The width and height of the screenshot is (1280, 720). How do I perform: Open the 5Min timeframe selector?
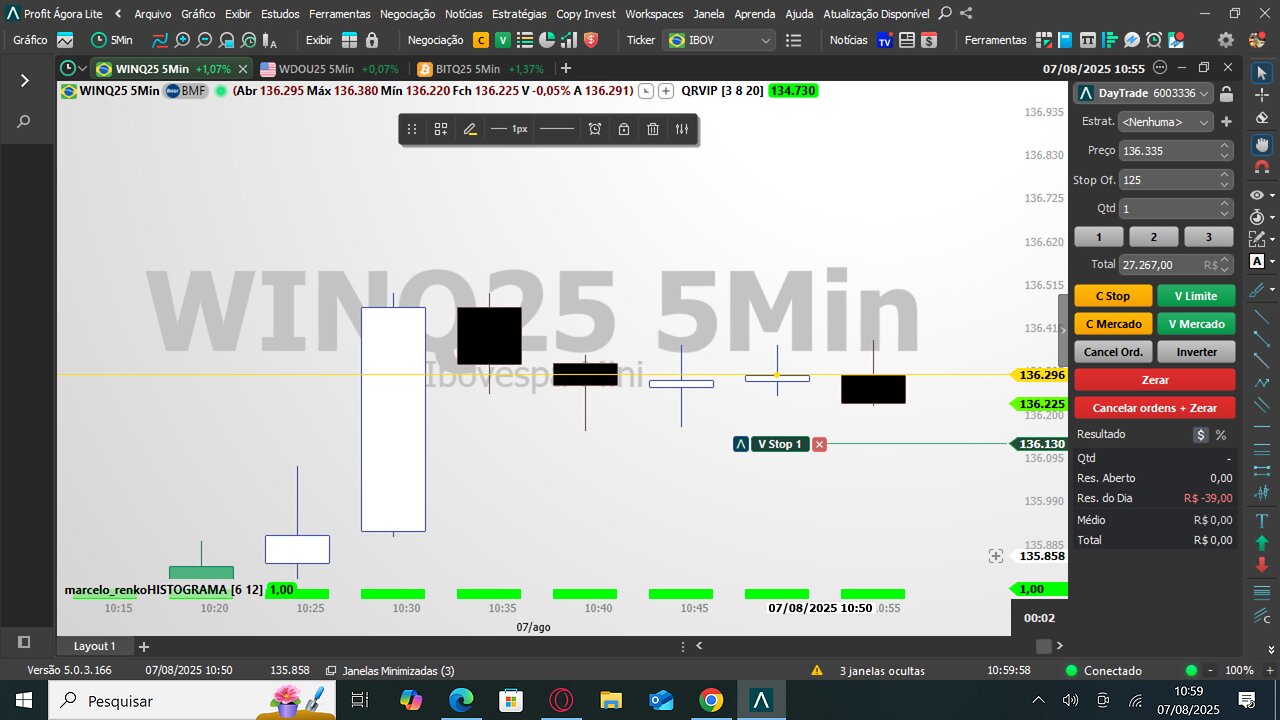coord(112,40)
